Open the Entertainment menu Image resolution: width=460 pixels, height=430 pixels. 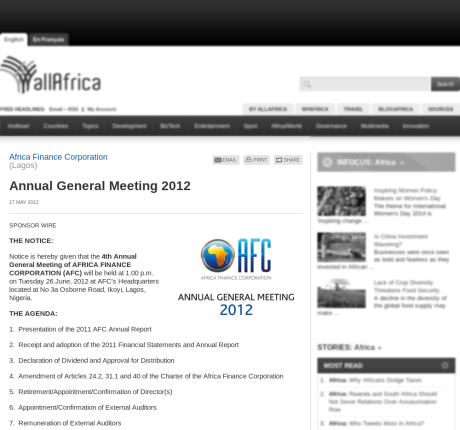point(212,126)
